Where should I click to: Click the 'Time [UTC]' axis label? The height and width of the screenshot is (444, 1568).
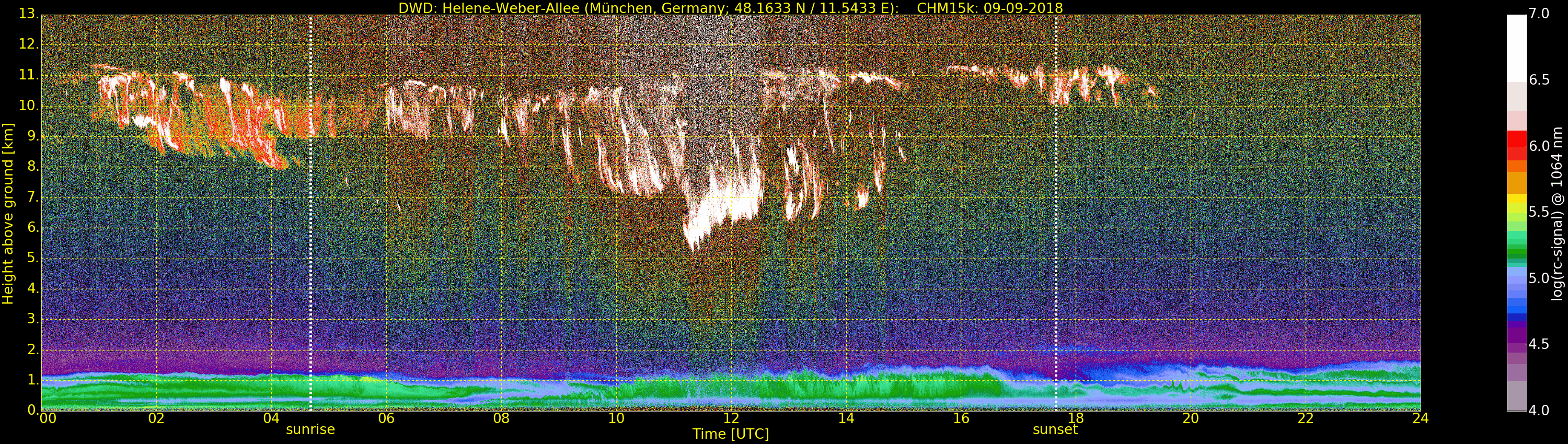[731, 434]
